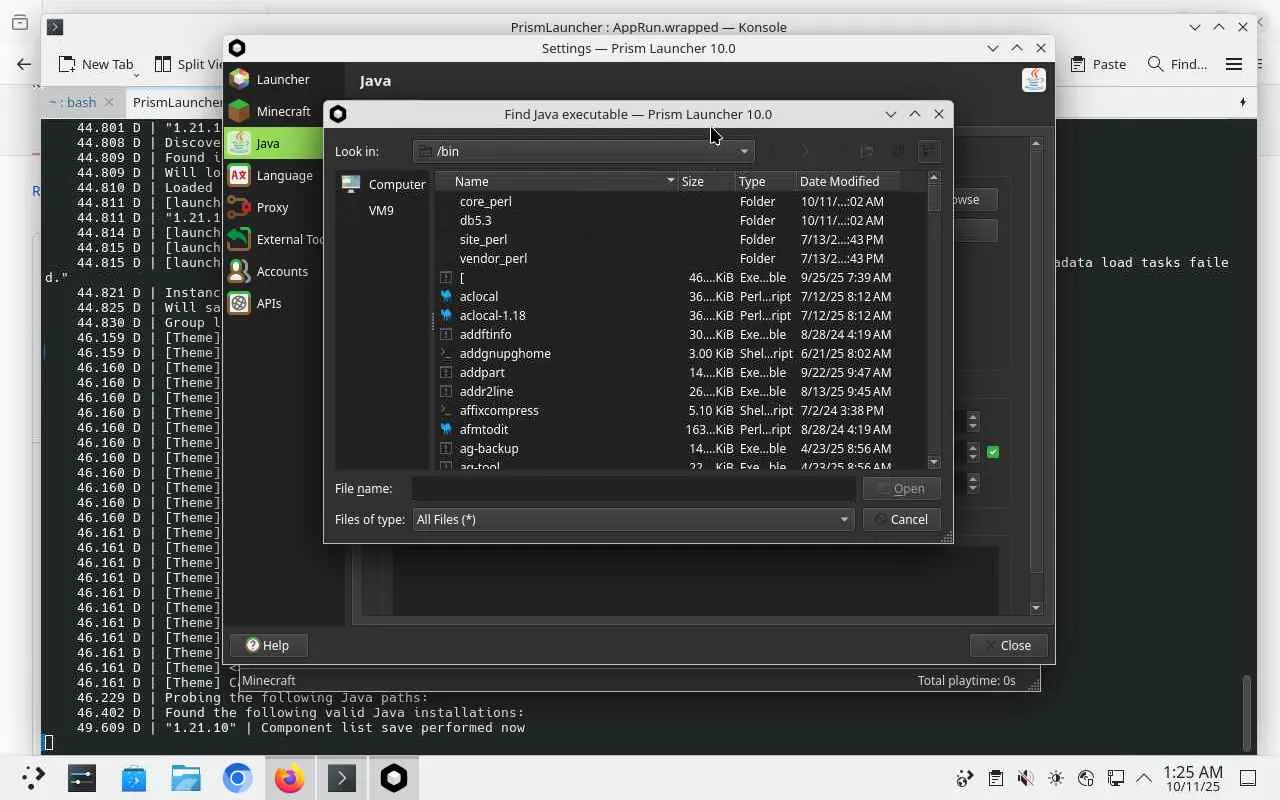Select the affixcompress file
This screenshot has width=1280, height=800.
tap(499, 410)
